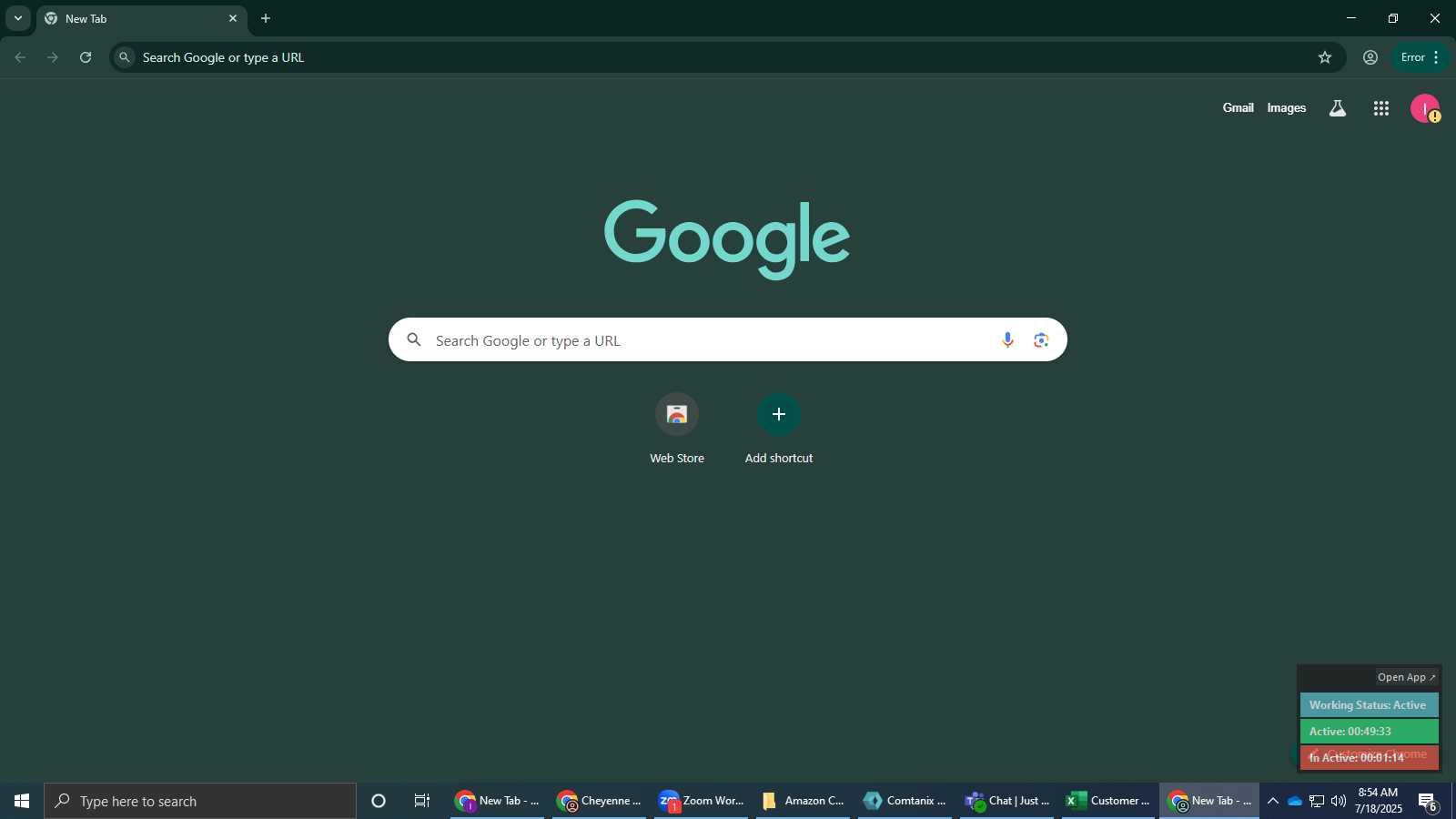Close the New Tab browser tab
1456x819 pixels.
click(233, 18)
